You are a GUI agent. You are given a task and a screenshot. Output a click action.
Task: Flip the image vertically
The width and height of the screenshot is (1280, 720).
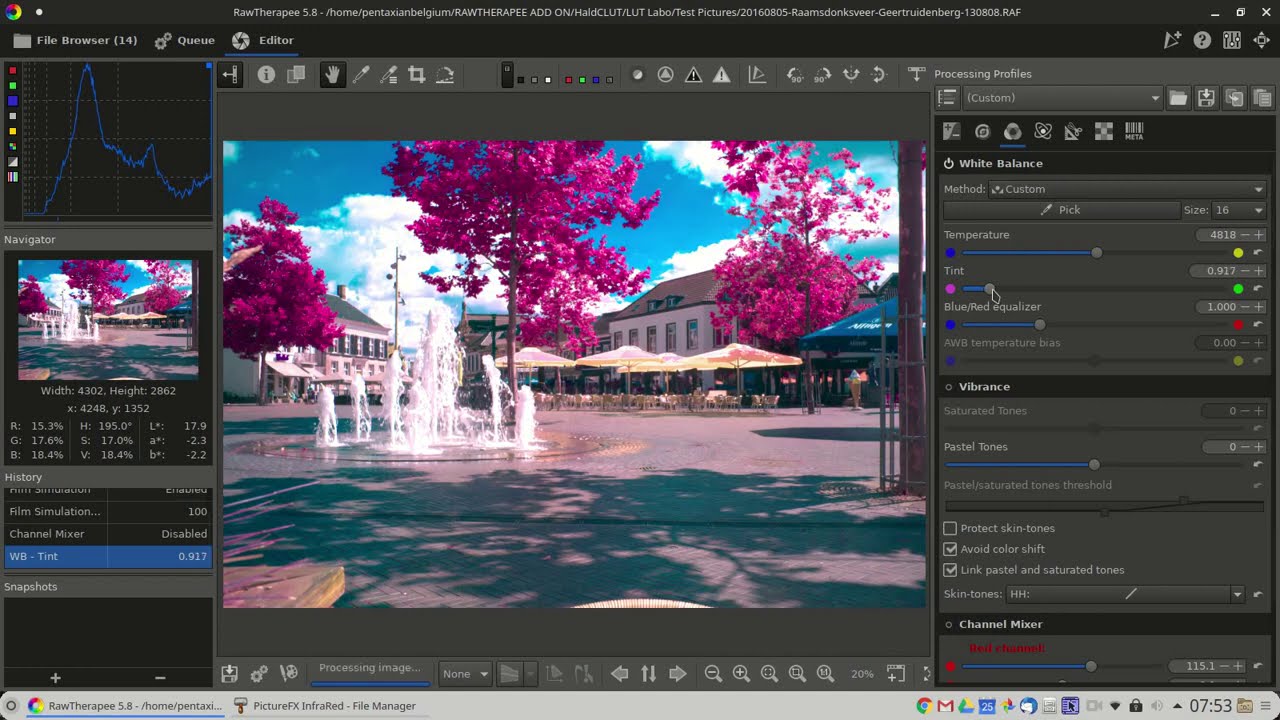(879, 75)
